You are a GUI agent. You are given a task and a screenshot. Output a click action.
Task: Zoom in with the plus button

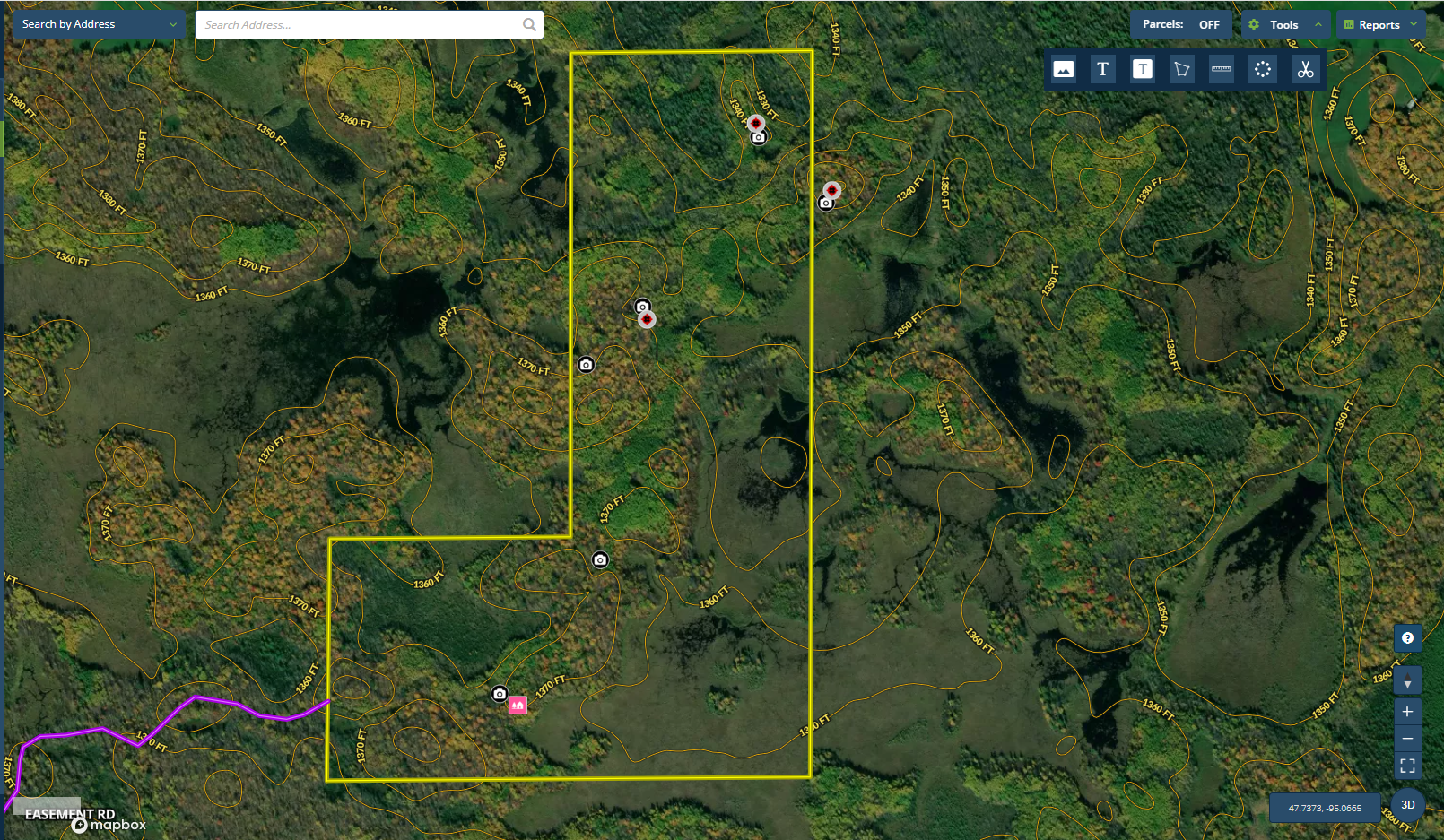[1407, 712]
